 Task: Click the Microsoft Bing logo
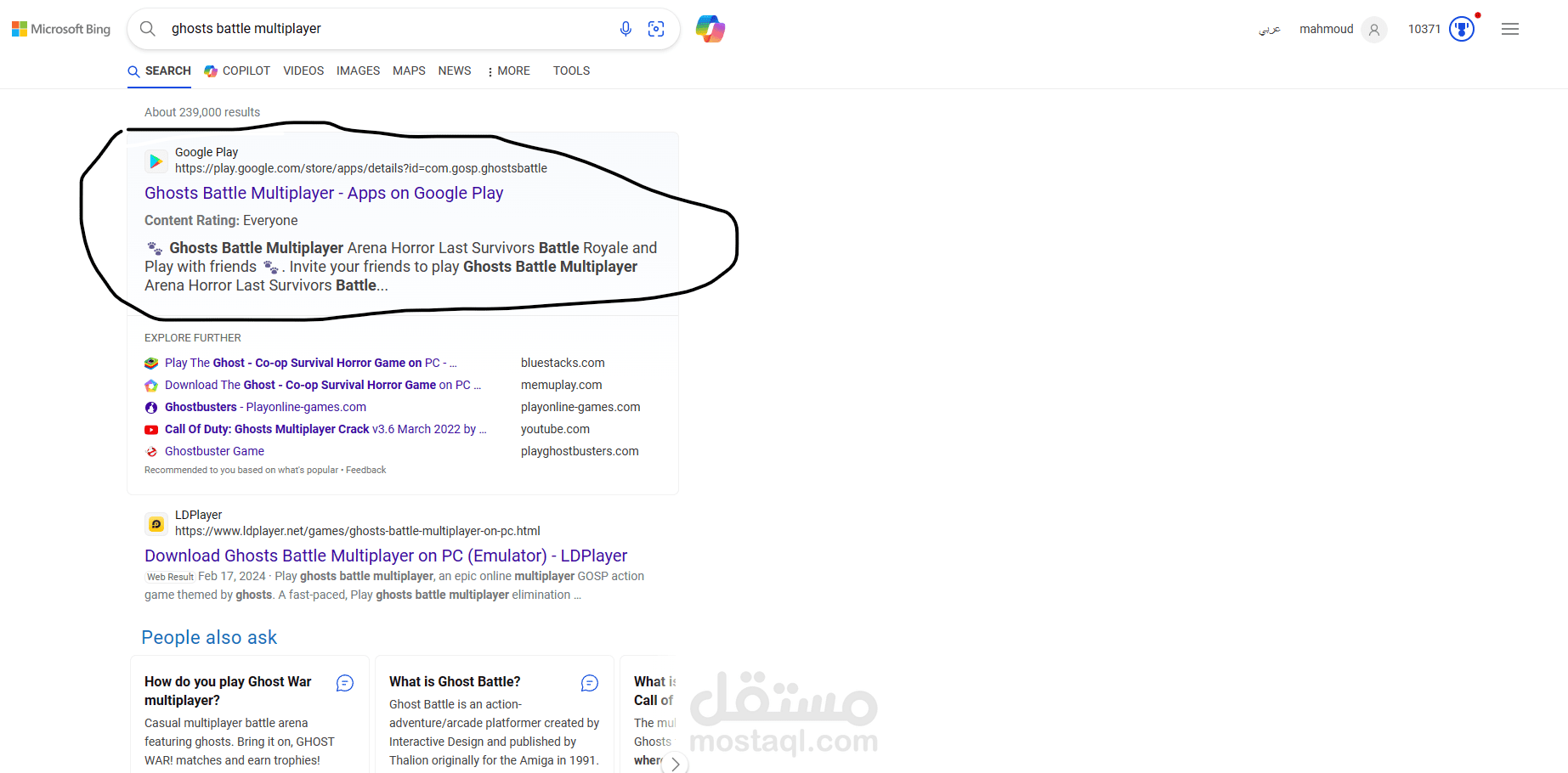point(61,29)
